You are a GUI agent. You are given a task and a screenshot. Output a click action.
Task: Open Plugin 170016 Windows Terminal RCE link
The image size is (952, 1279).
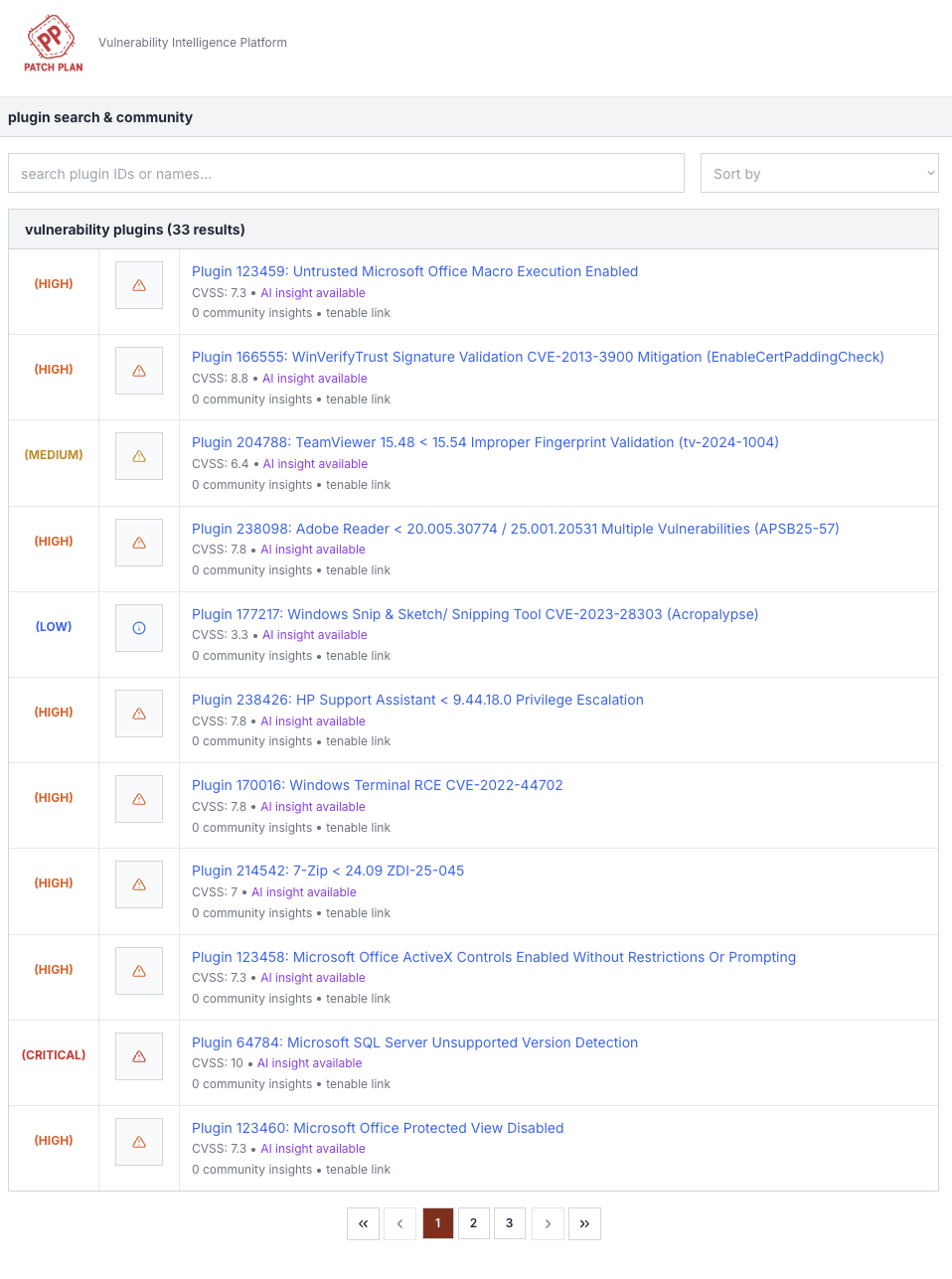[x=378, y=785]
